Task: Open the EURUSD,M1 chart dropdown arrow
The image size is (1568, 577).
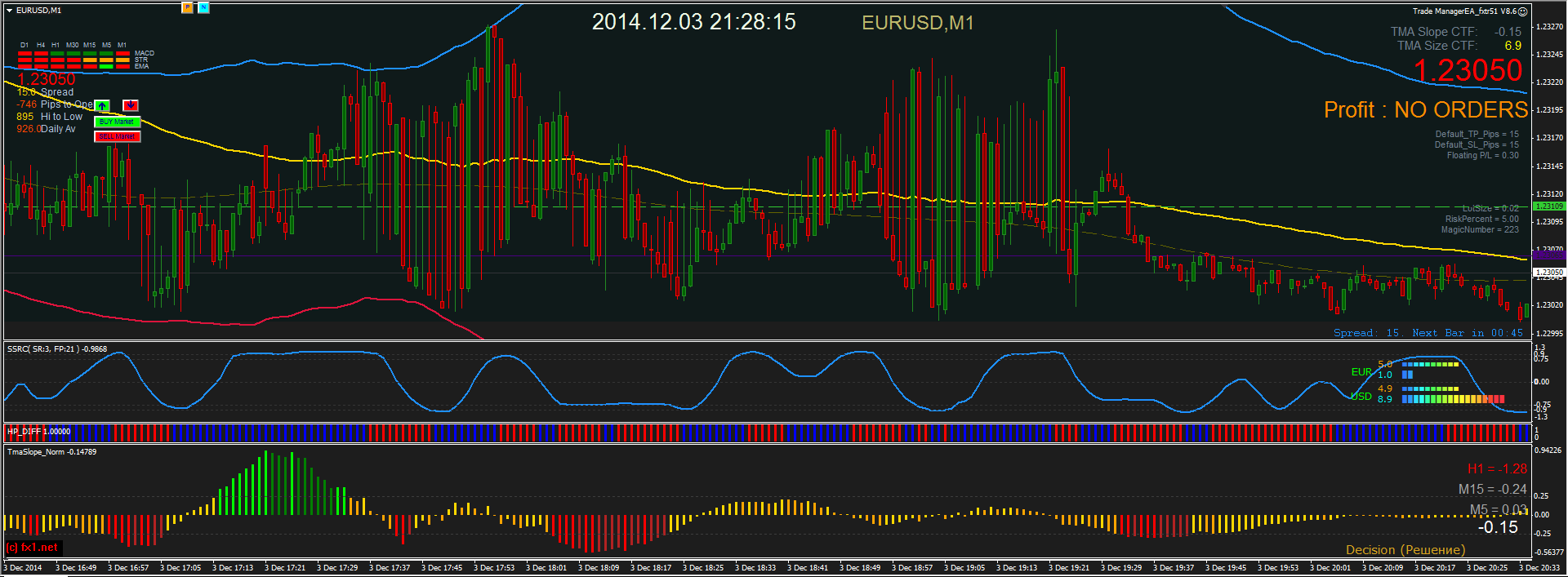Action: [x=10, y=11]
